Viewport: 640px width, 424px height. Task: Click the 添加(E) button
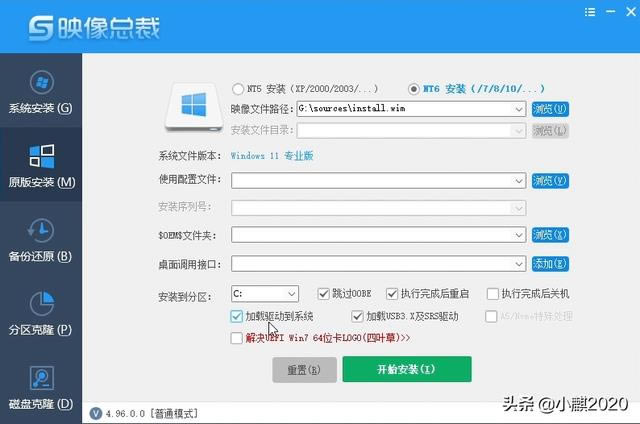(x=550, y=264)
